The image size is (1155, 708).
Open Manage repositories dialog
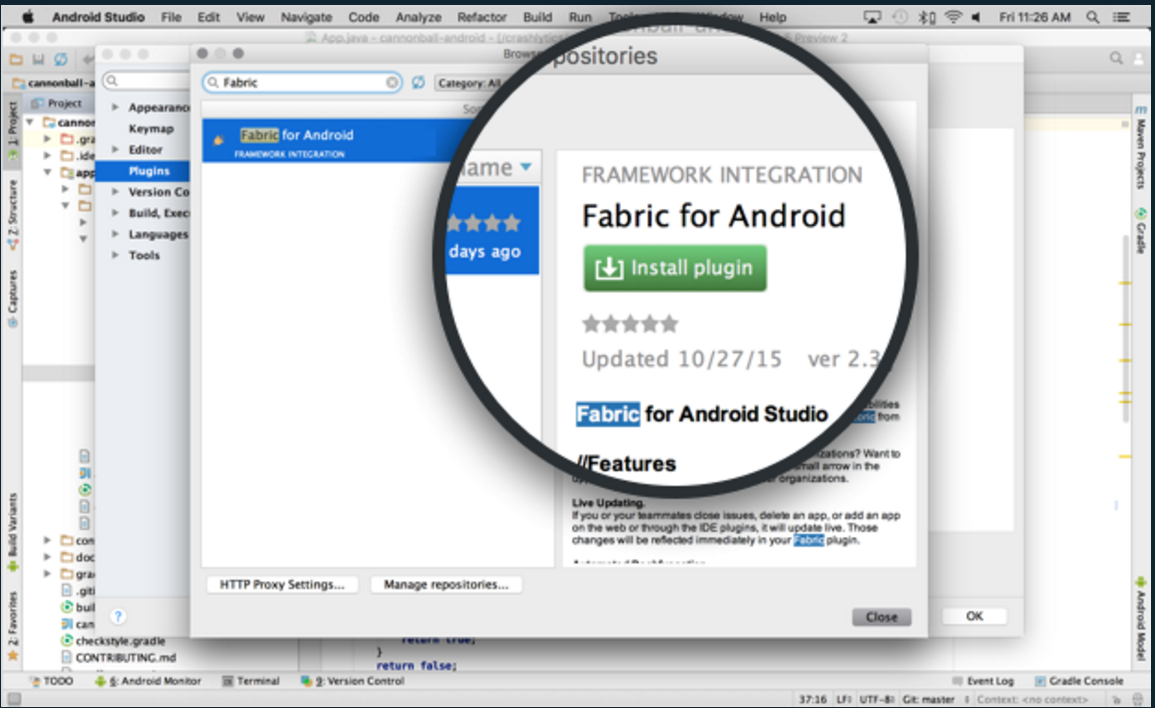pos(446,584)
